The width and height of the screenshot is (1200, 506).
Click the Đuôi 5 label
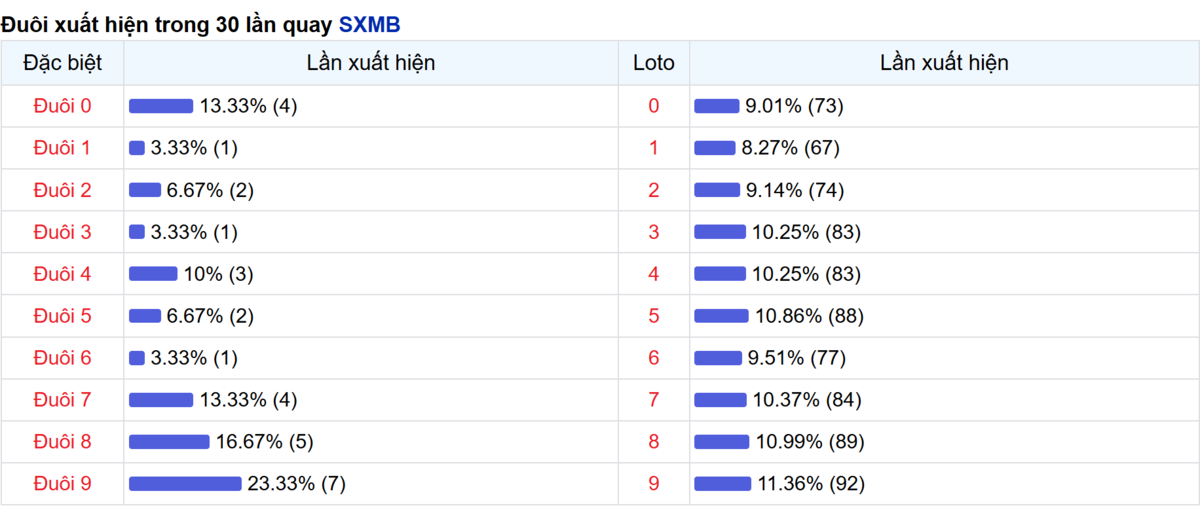pos(62,316)
